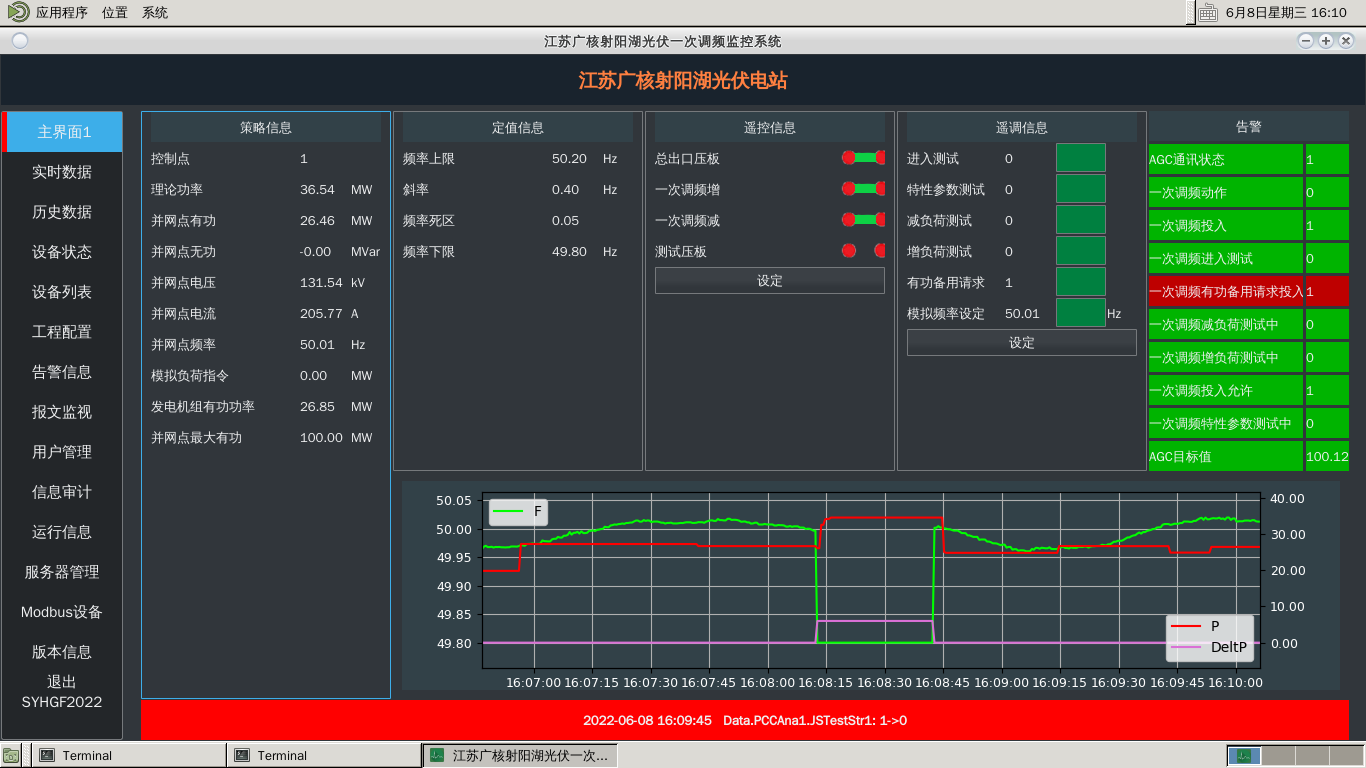Click 设定 button under 遥调信息
1366x768 pixels.
1021,343
